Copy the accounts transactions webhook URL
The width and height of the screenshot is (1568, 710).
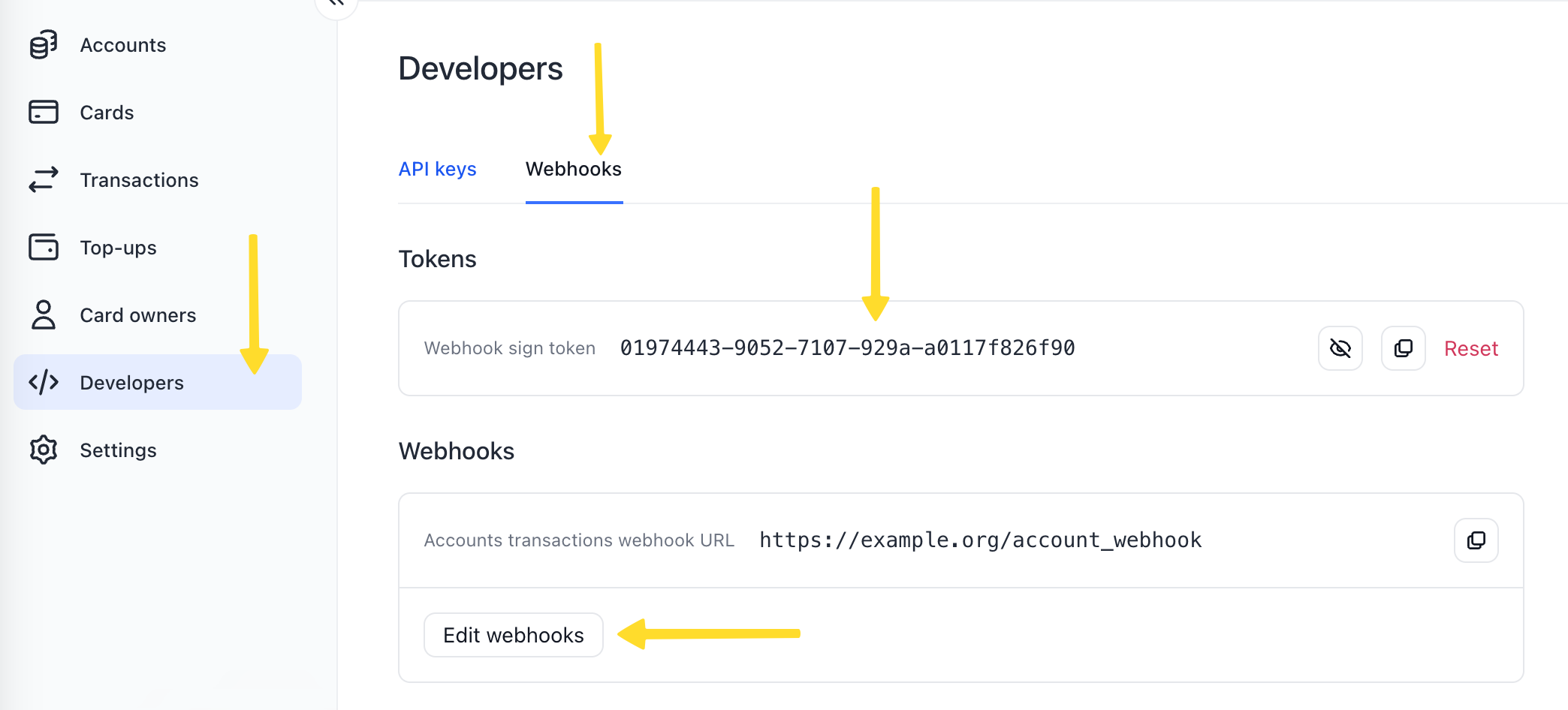tap(1476, 540)
